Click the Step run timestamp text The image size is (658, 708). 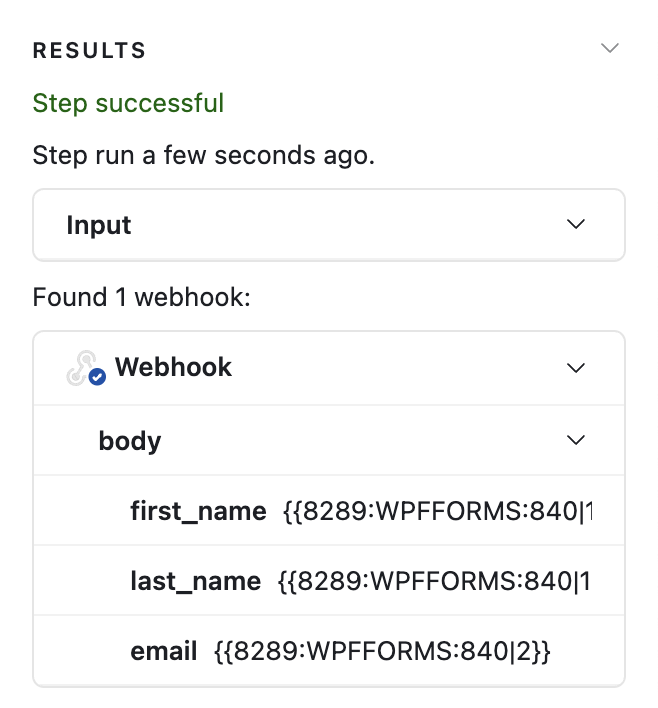click(203, 156)
